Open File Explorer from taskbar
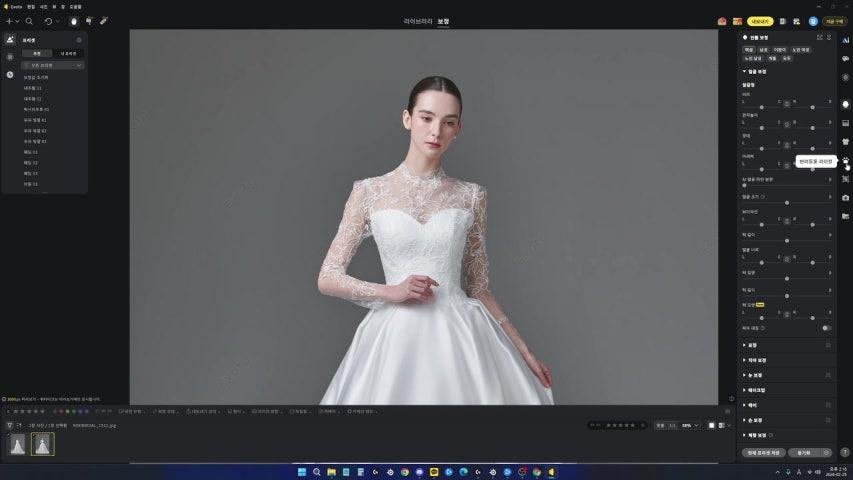 pyautogui.click(x=331, y=472)
